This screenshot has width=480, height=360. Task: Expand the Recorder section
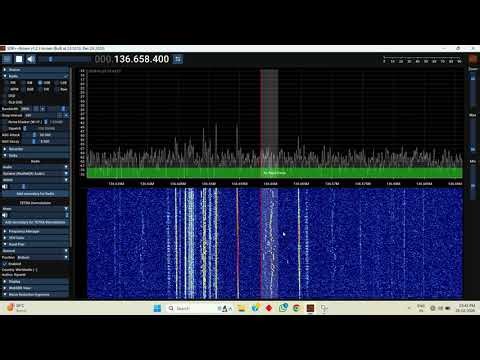pos(35,149)
